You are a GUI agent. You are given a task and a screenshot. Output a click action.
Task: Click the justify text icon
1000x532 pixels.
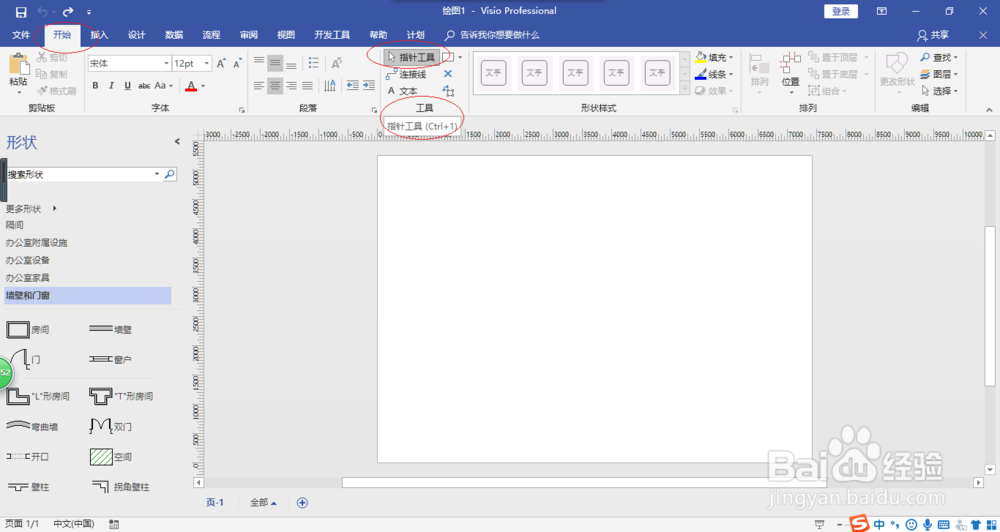307,85
